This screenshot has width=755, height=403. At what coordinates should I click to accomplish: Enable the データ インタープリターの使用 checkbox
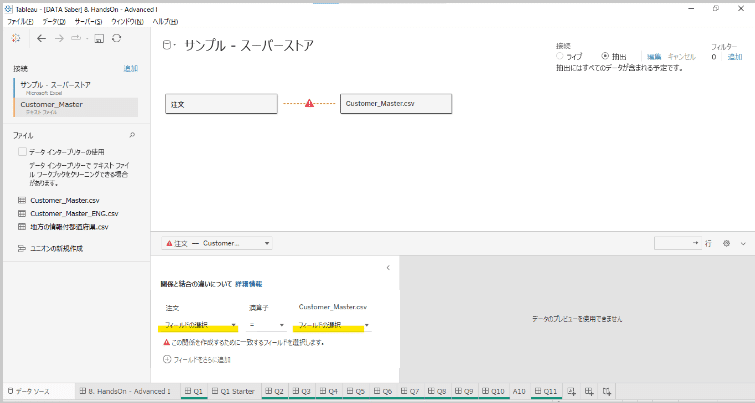[22, 152]
